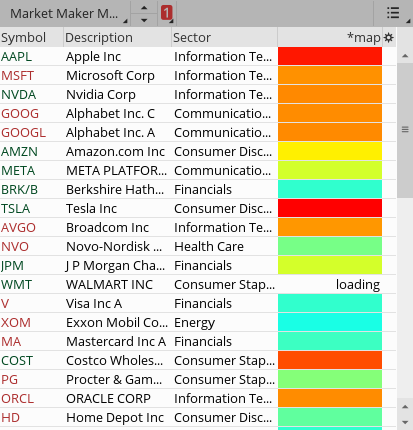Click the lower scrollbar down arrow
This screenshot has height=430, width=413.
tap(405, 422)
